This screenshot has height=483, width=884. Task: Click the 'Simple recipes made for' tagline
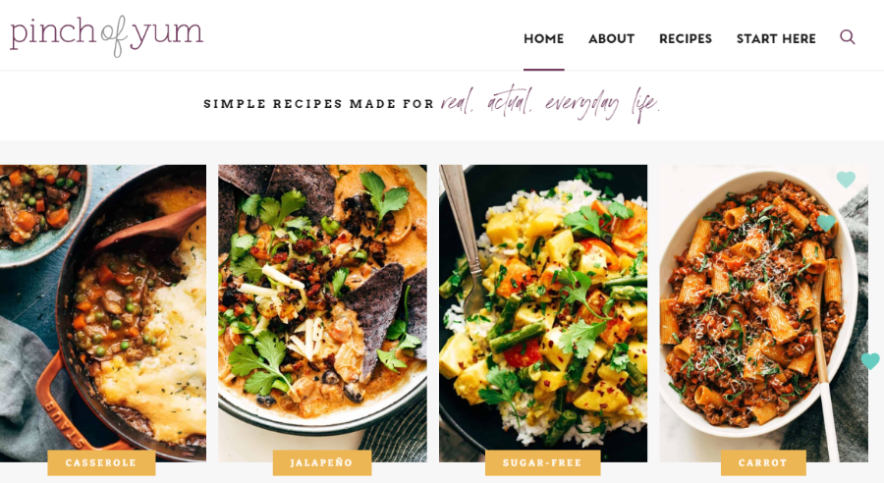319,104
